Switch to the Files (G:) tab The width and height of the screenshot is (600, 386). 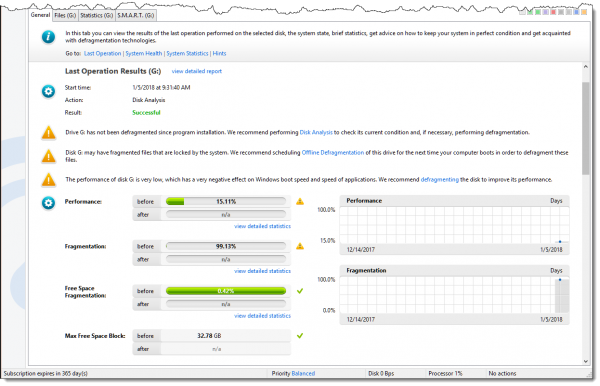(x=65, y=15)
